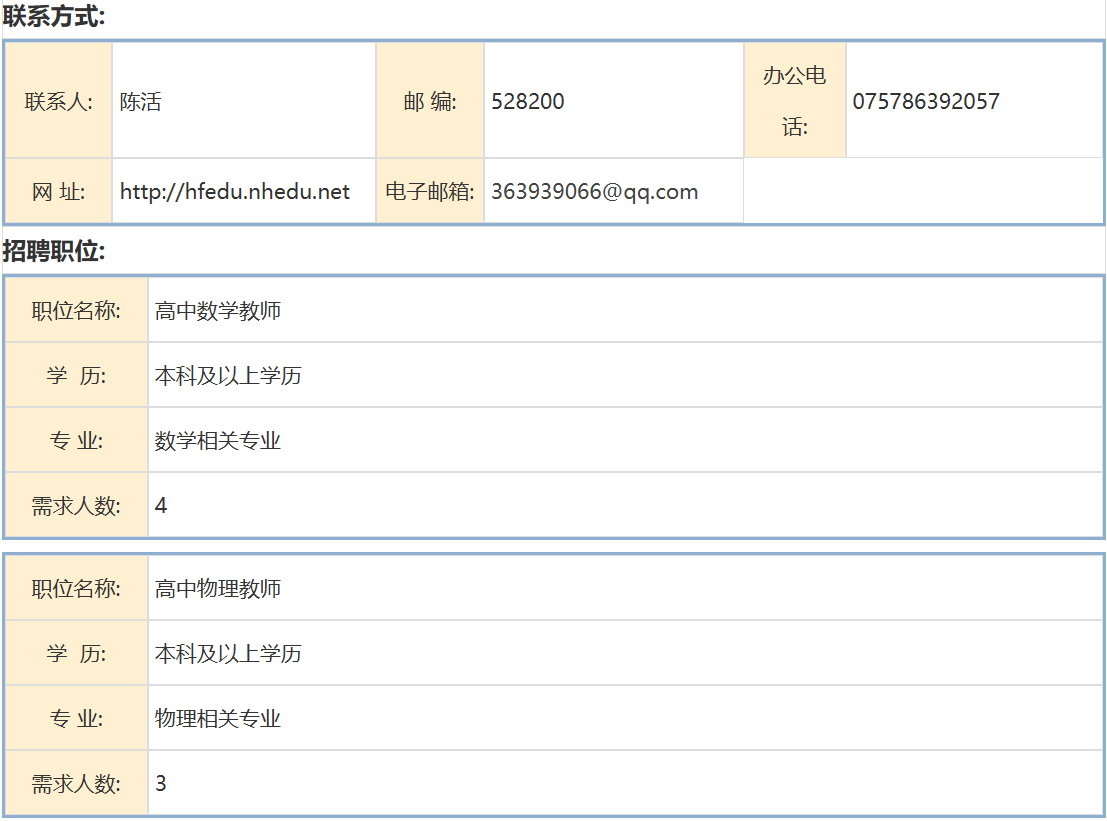
Task: Click the website URL http://hfedu.nhedu.net
Action: 235,192
